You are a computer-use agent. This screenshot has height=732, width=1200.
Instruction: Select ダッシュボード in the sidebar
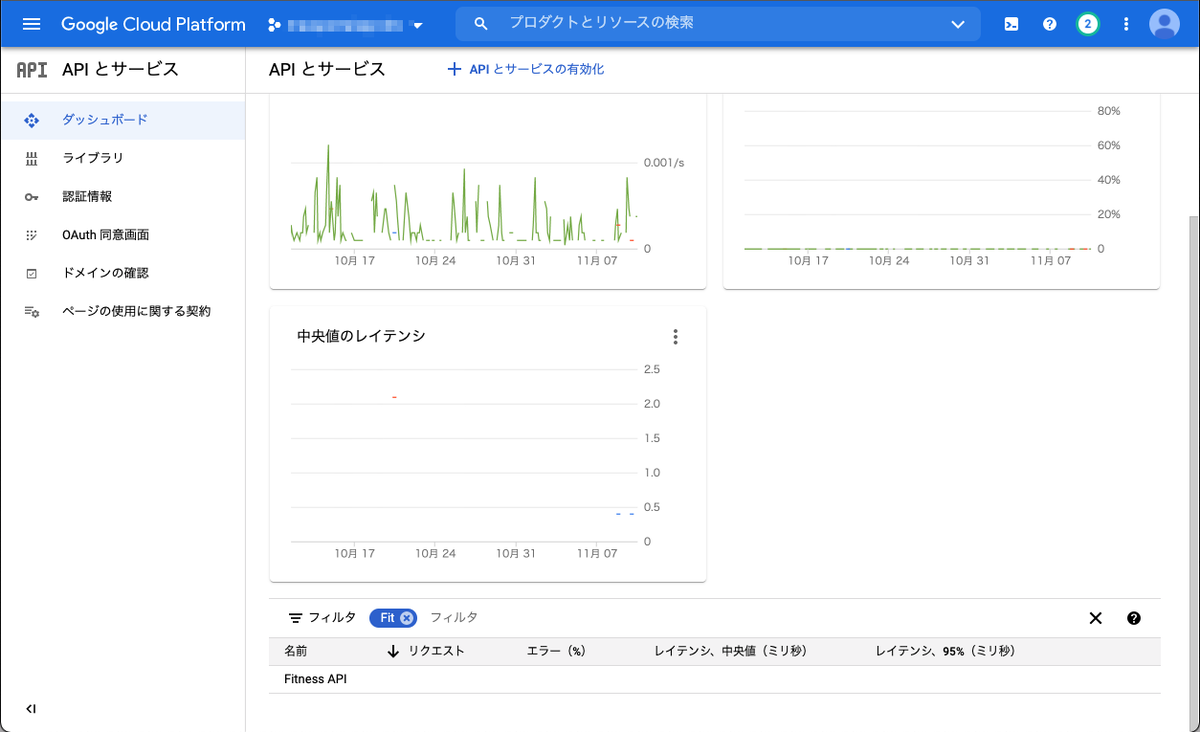[x=122, y=120]
